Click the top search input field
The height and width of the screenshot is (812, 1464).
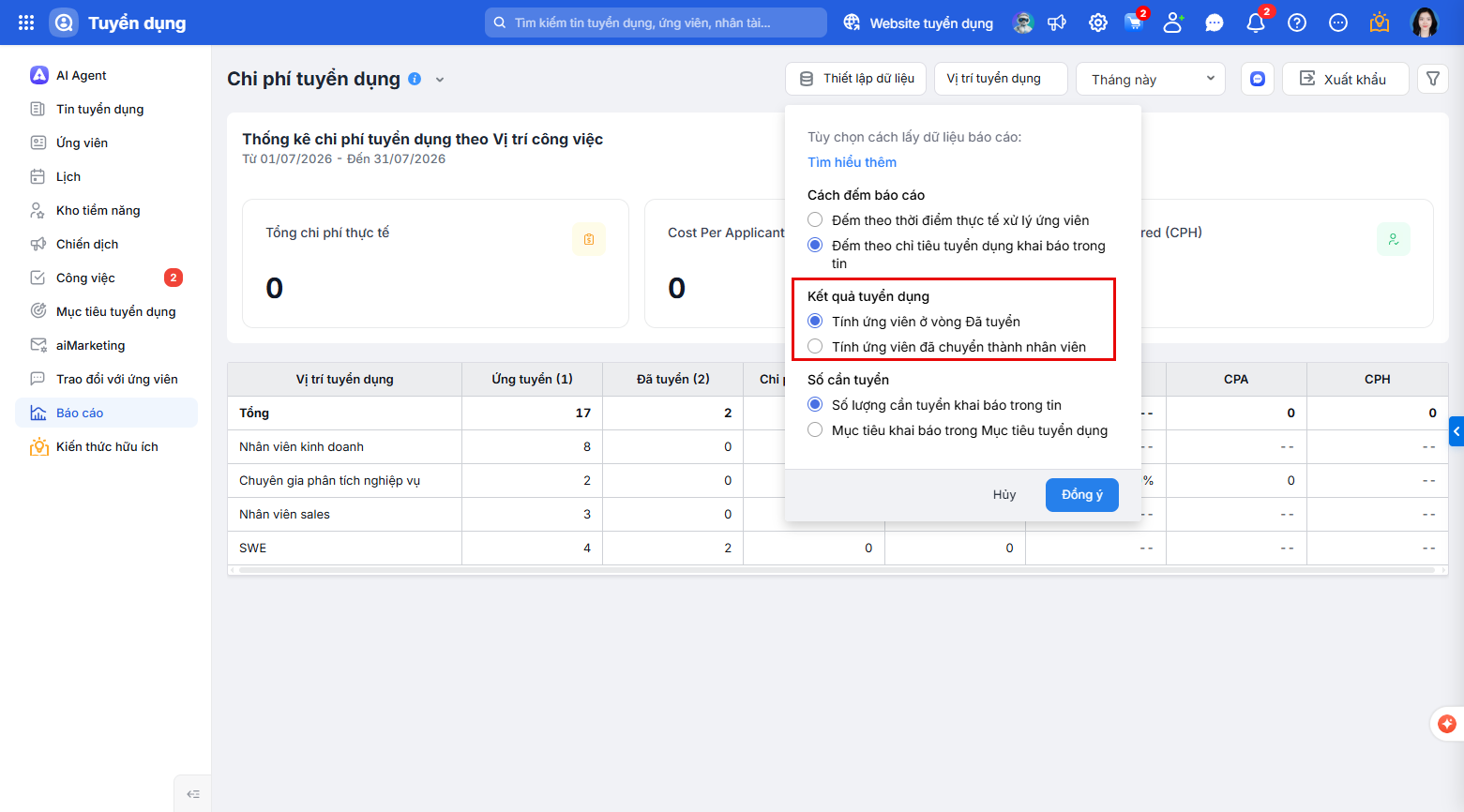pyautogui.click(x=656, y=23)
